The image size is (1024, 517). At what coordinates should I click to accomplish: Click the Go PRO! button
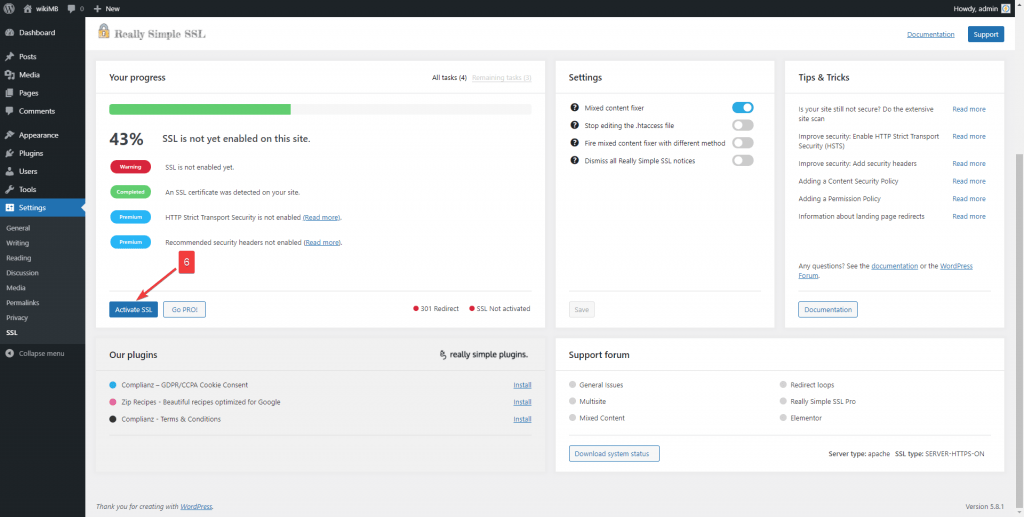(185, 309)
